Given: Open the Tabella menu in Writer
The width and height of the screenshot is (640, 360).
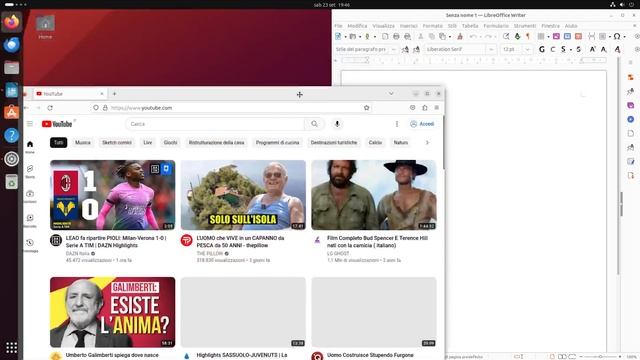Looking at the screenshot, I should point(470,26).
